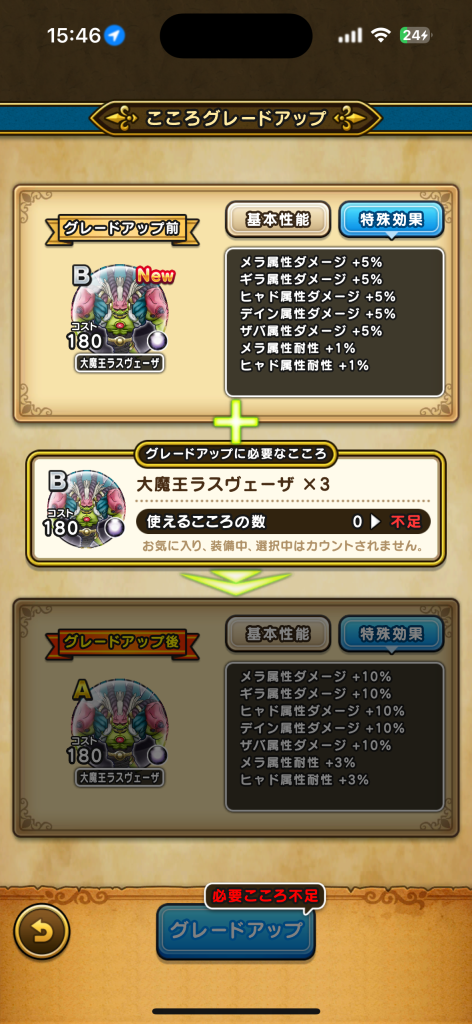Select upper 基本性能 tab
The height and width of the screenshot is (1024, 472).
pyautogui.click(x=278, y=220)
